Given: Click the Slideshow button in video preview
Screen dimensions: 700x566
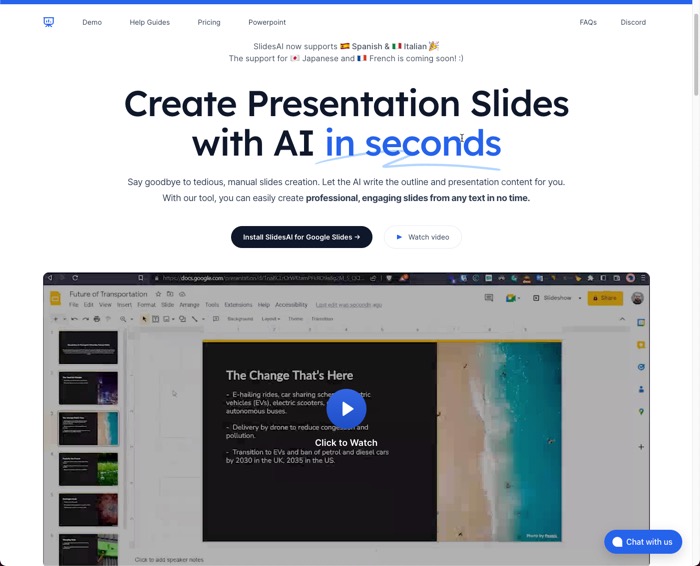Looking at the screenshot, I should pos(552,298).
